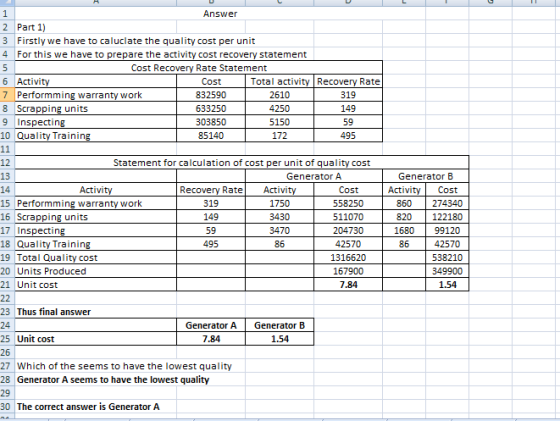Click 'The correct answer is Generator A'
The width and height of the screenshot is (560, 421).
(x=88, y=407)
